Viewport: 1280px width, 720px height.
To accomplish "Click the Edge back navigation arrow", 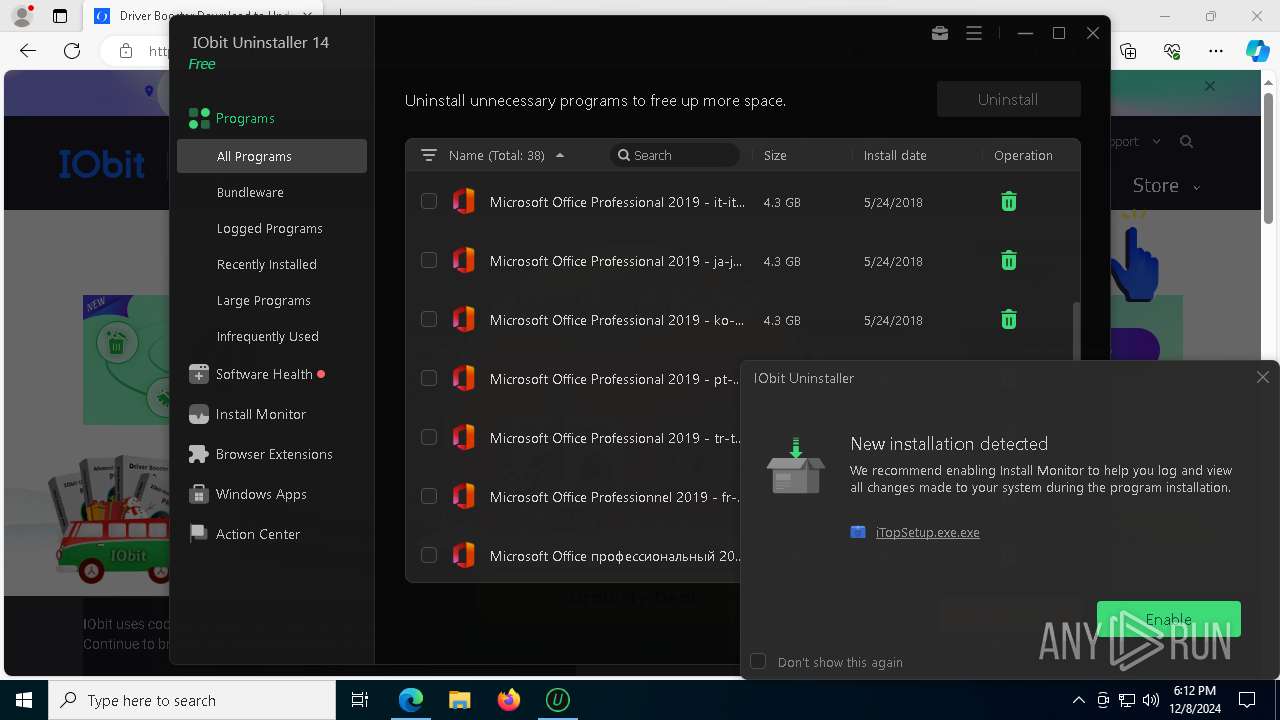I will tap(28, 51).
